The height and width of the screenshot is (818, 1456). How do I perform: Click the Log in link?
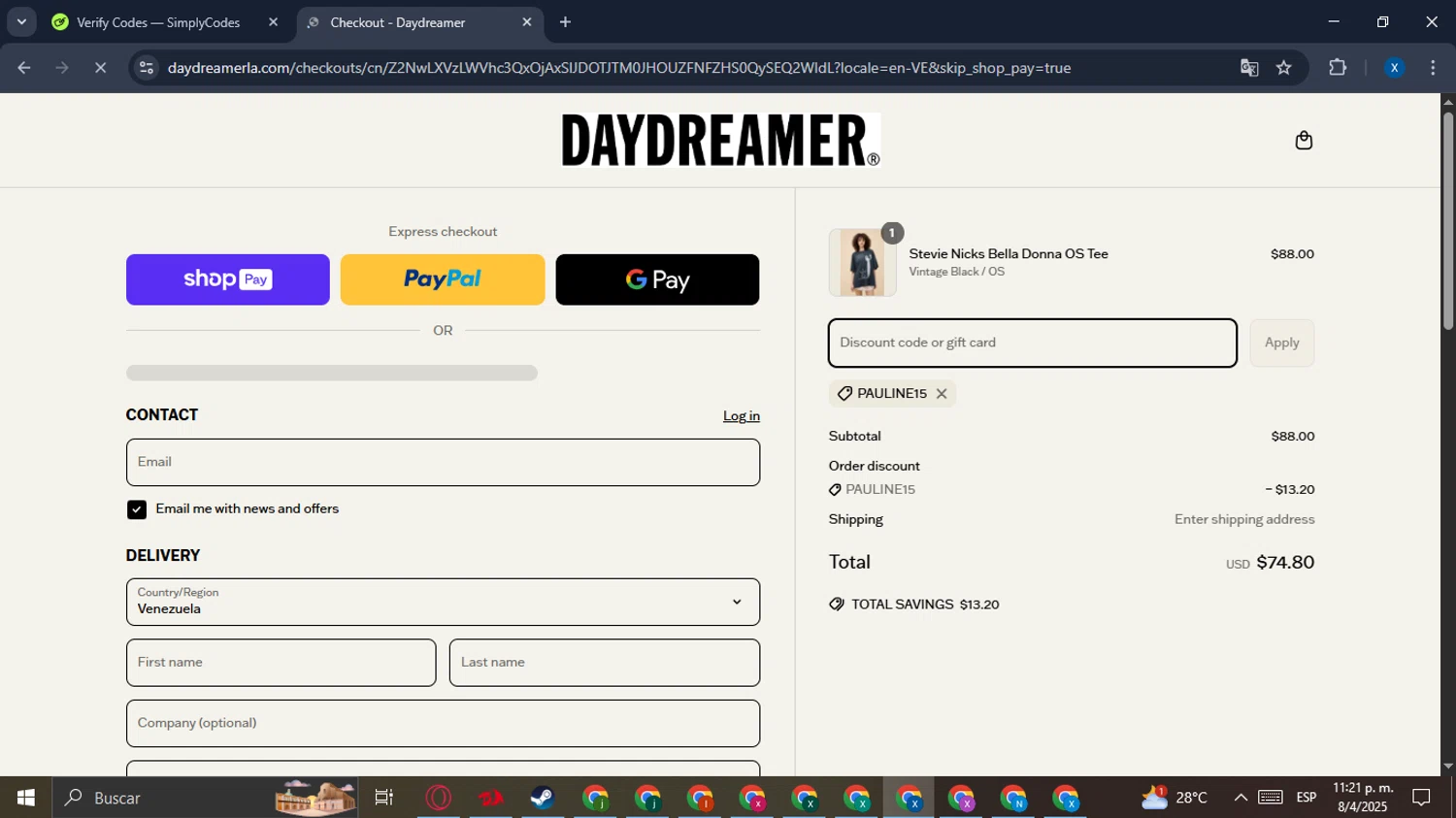coord(742,416)
